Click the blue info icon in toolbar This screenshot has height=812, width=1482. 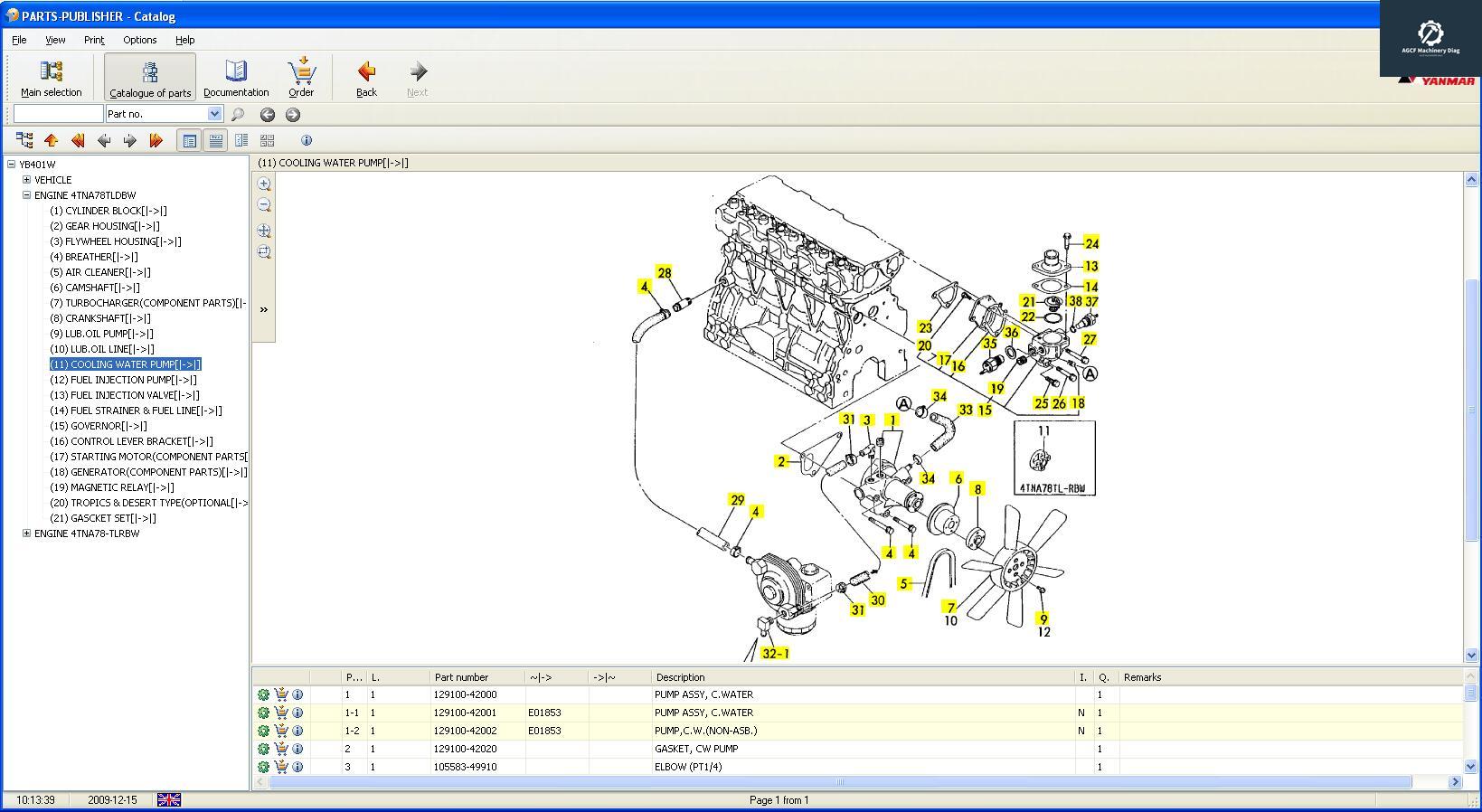[x=307, y=140]
